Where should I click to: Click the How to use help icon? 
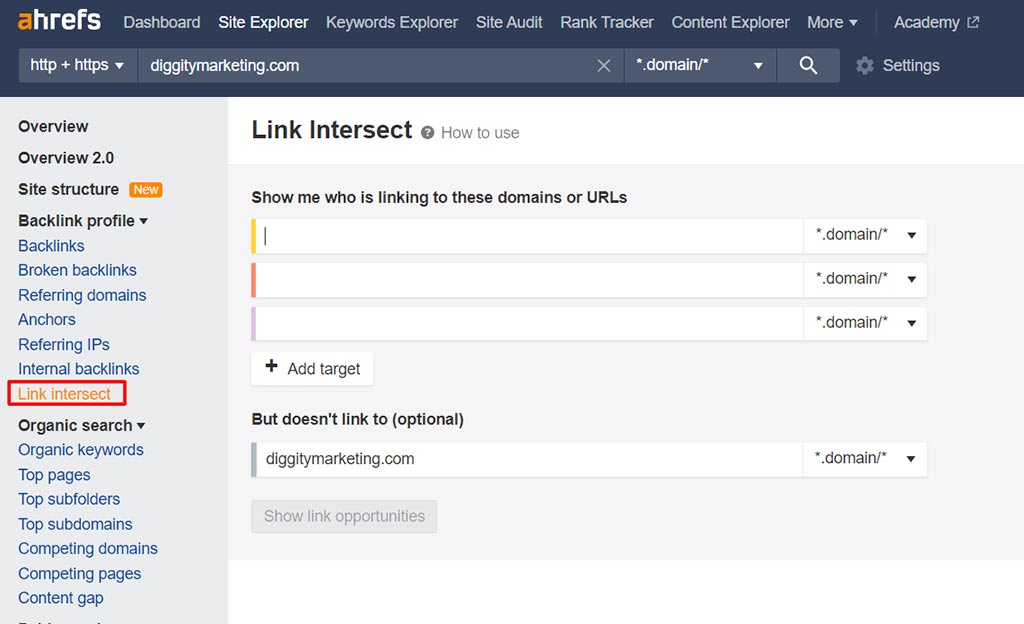[428, 133]
